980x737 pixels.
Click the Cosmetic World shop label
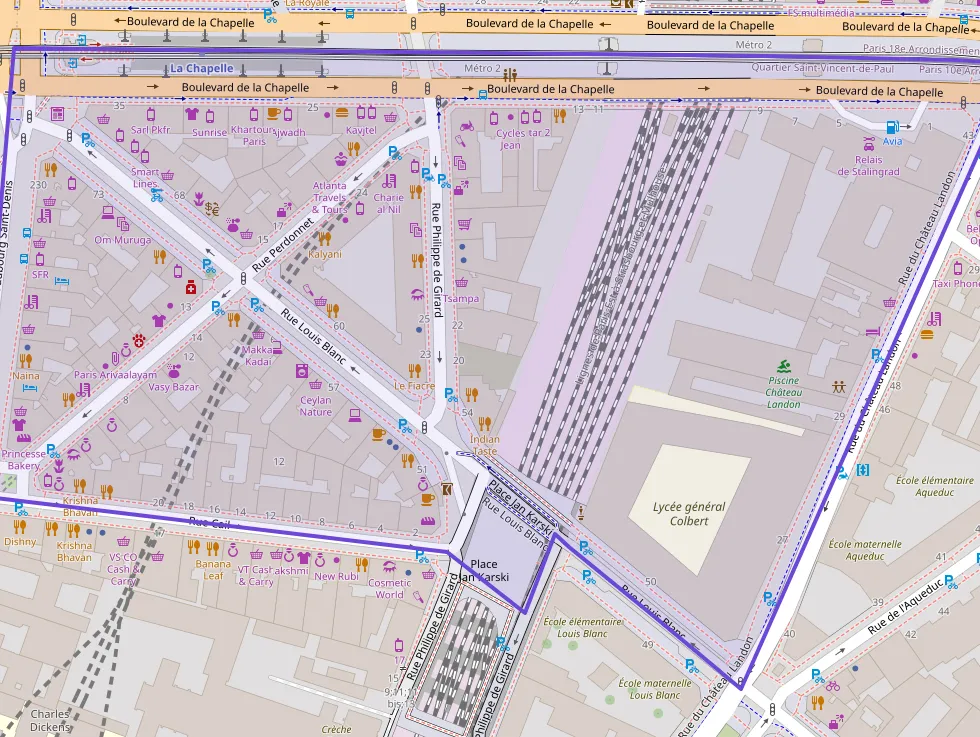(389, 589)
